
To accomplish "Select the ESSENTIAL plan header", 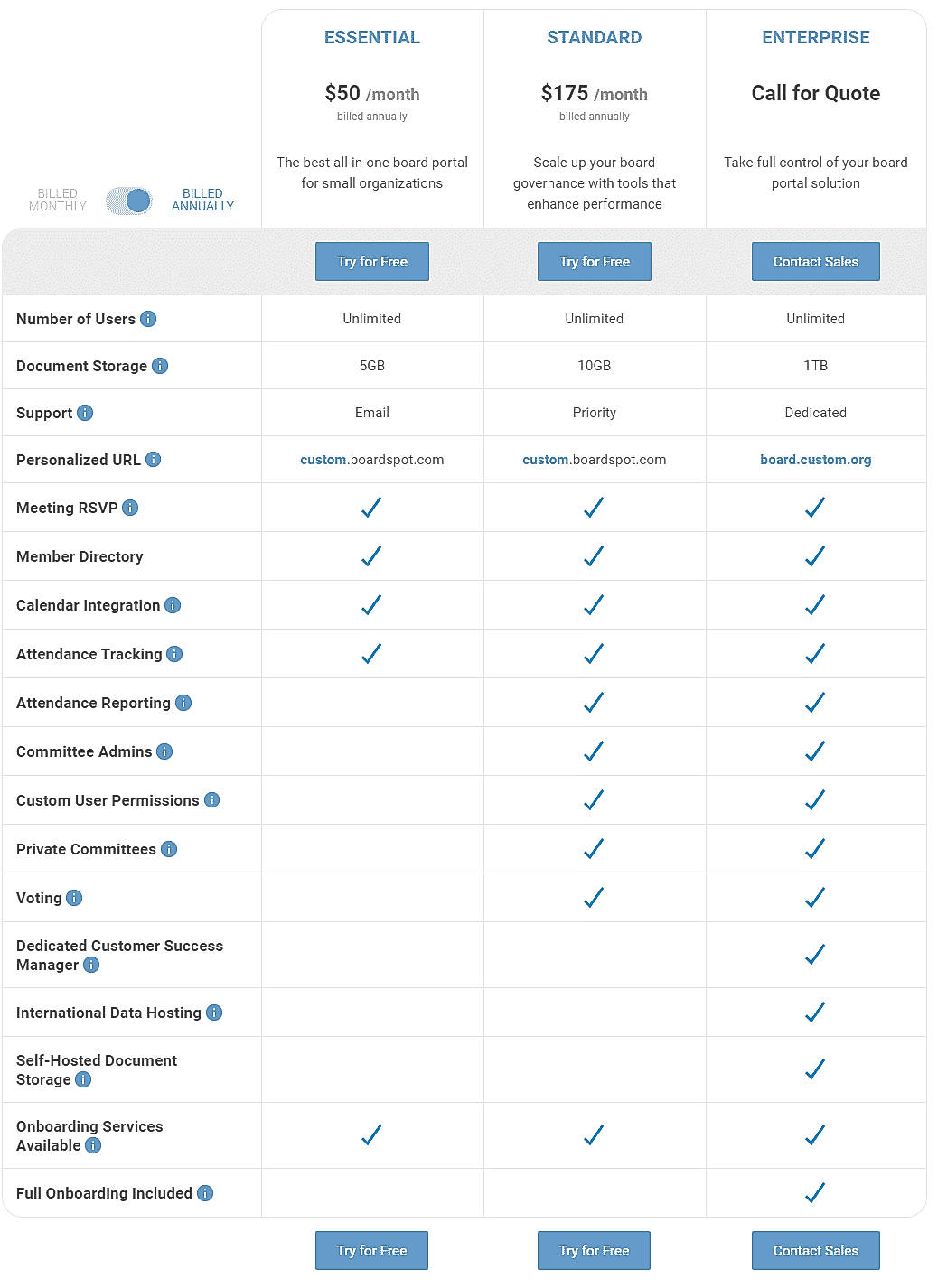I will pyautogui.click(x=371, y=37).
